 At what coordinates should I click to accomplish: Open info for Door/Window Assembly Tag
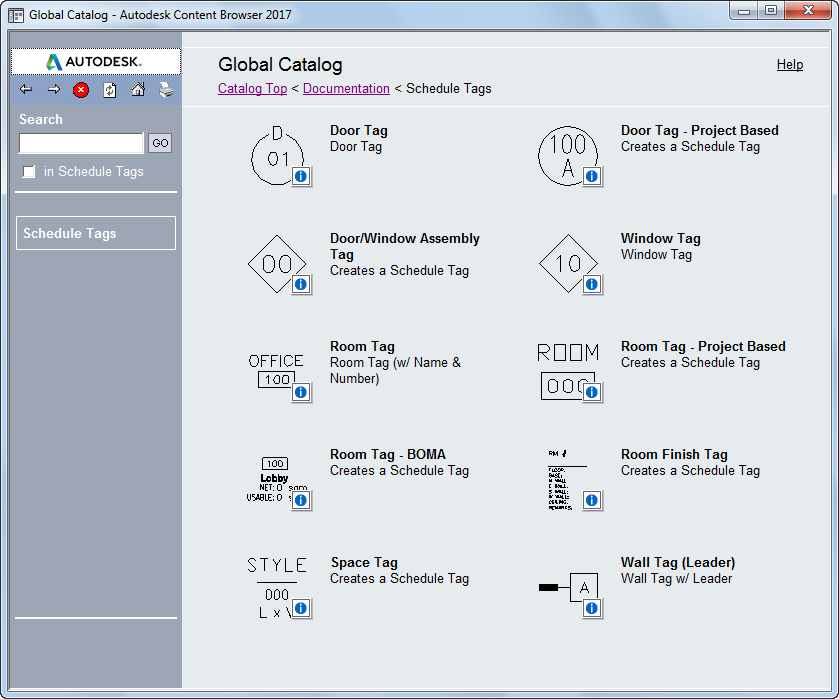[x=301, y=284]
